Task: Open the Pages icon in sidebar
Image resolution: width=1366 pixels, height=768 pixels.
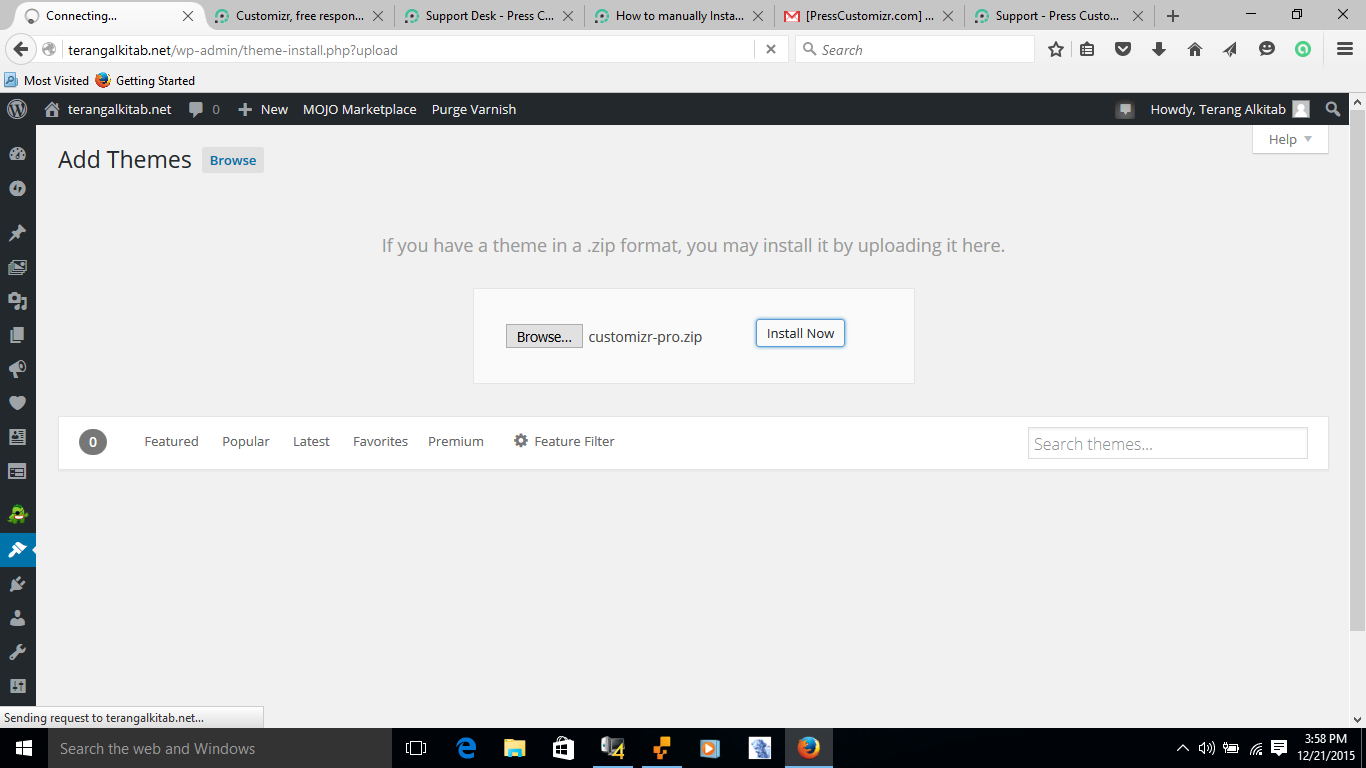Action: click(17, 335)
